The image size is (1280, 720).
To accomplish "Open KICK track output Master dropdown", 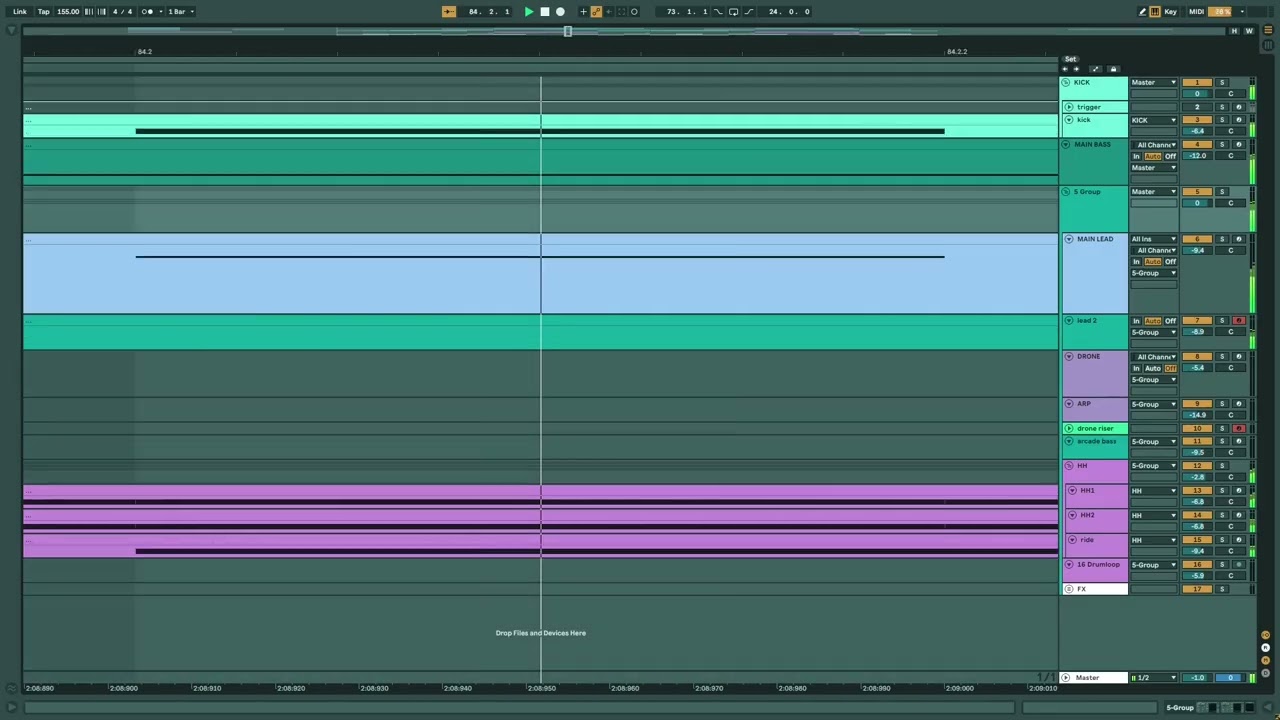I will (x=1154, y=82).
